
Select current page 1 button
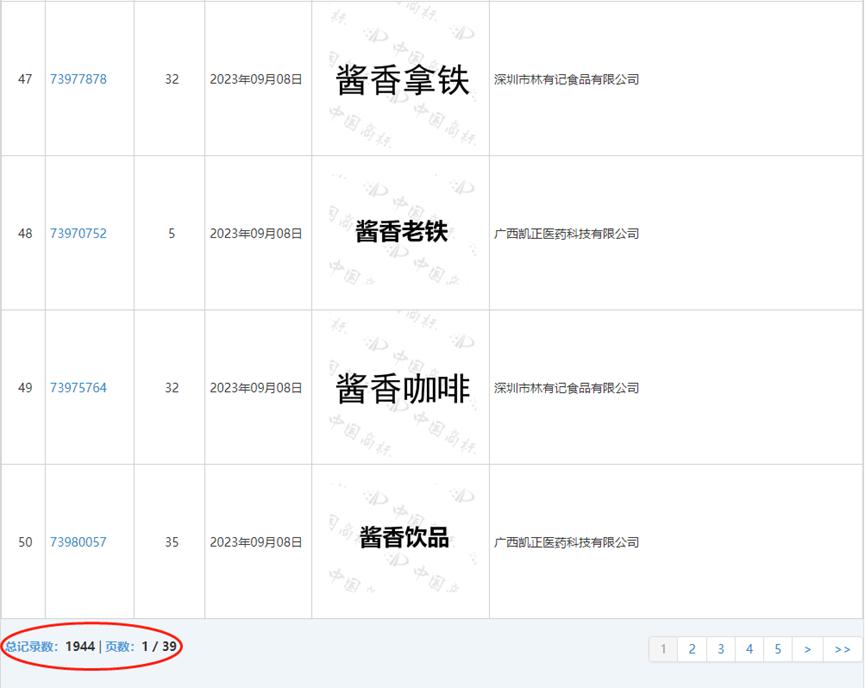[x=663, y=649]
